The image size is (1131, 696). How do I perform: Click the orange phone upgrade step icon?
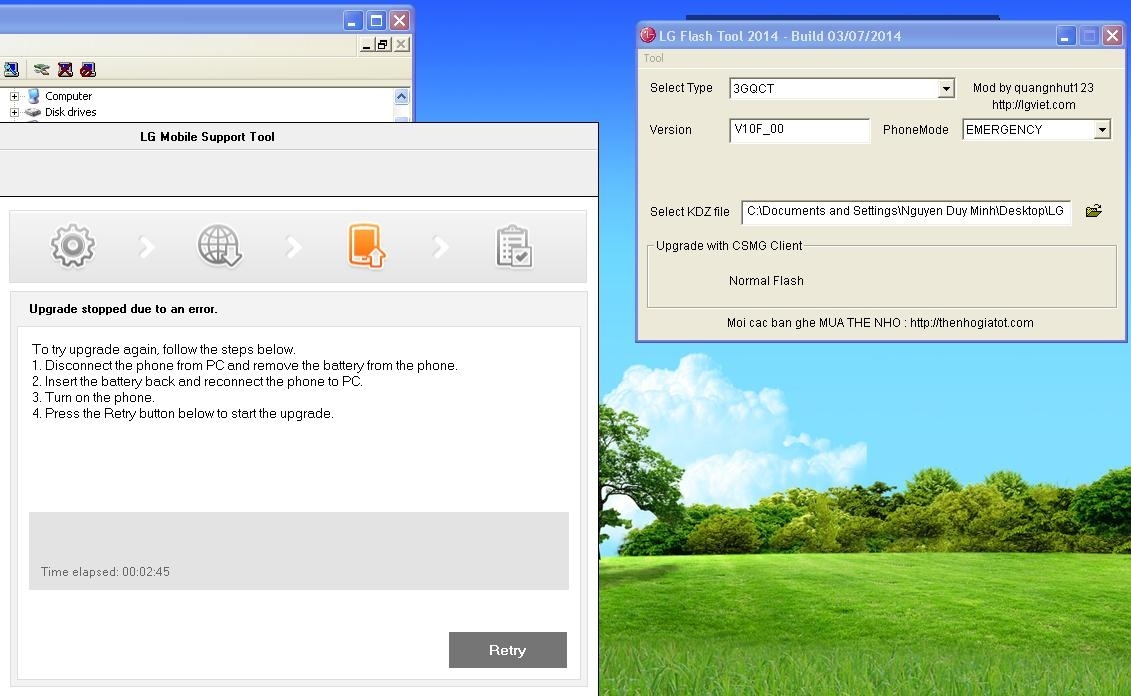tap(366, 246)
